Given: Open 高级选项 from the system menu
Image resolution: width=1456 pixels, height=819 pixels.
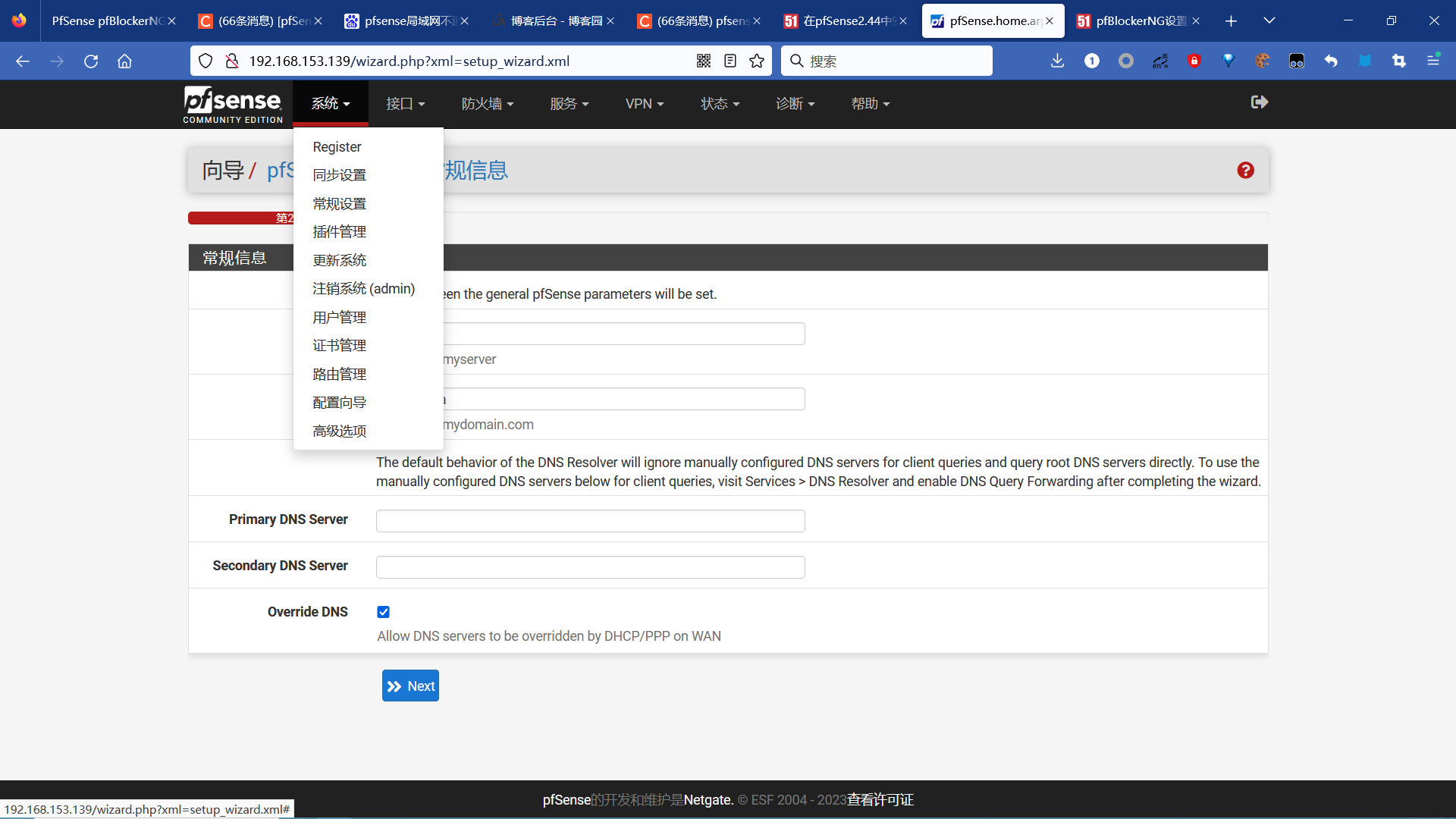Looking at the screenshot, I should [368, 431].
